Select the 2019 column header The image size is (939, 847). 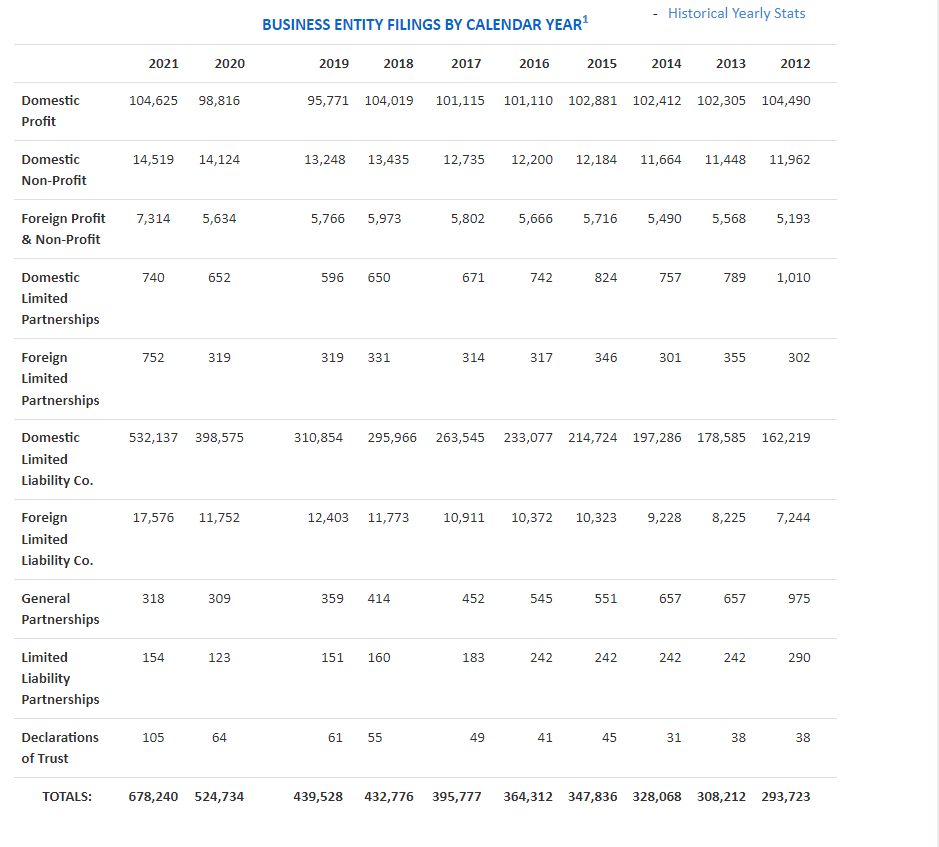point(334,63)
